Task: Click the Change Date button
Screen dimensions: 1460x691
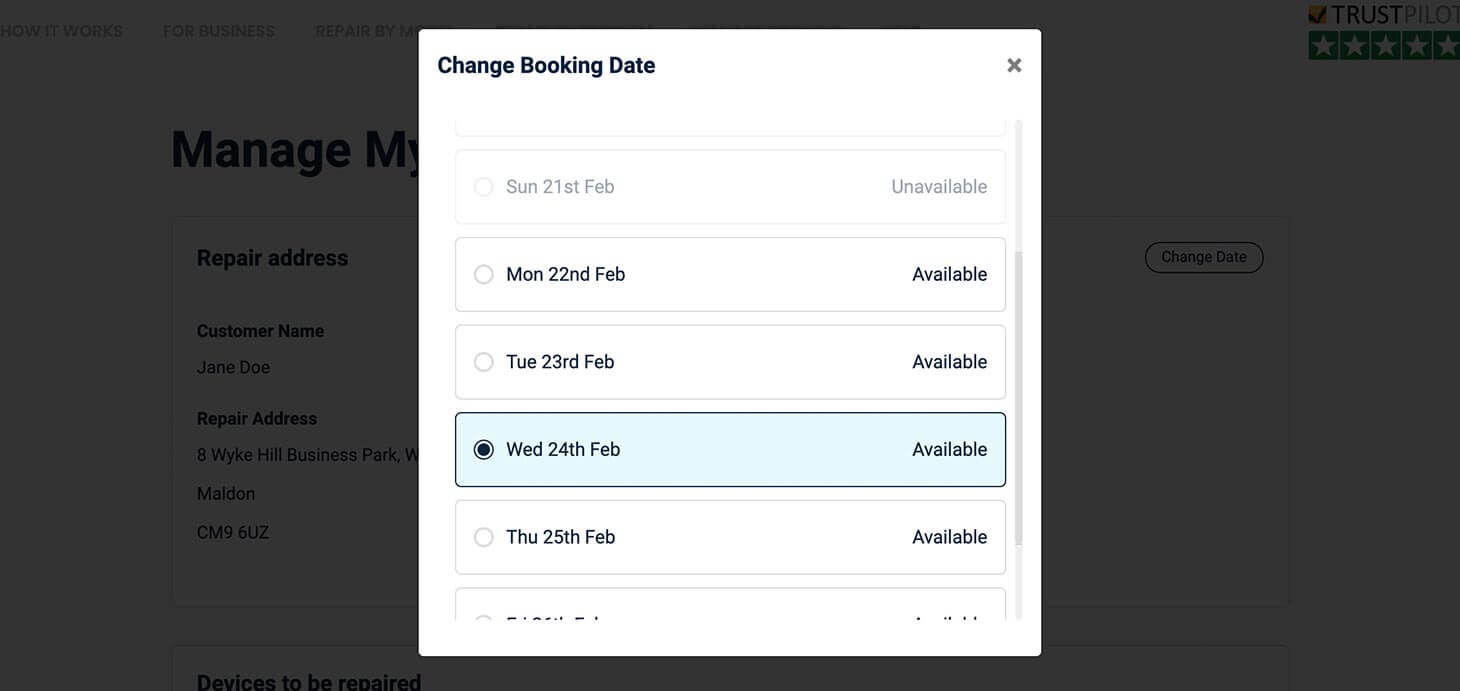Action: tap(1203, 257)
